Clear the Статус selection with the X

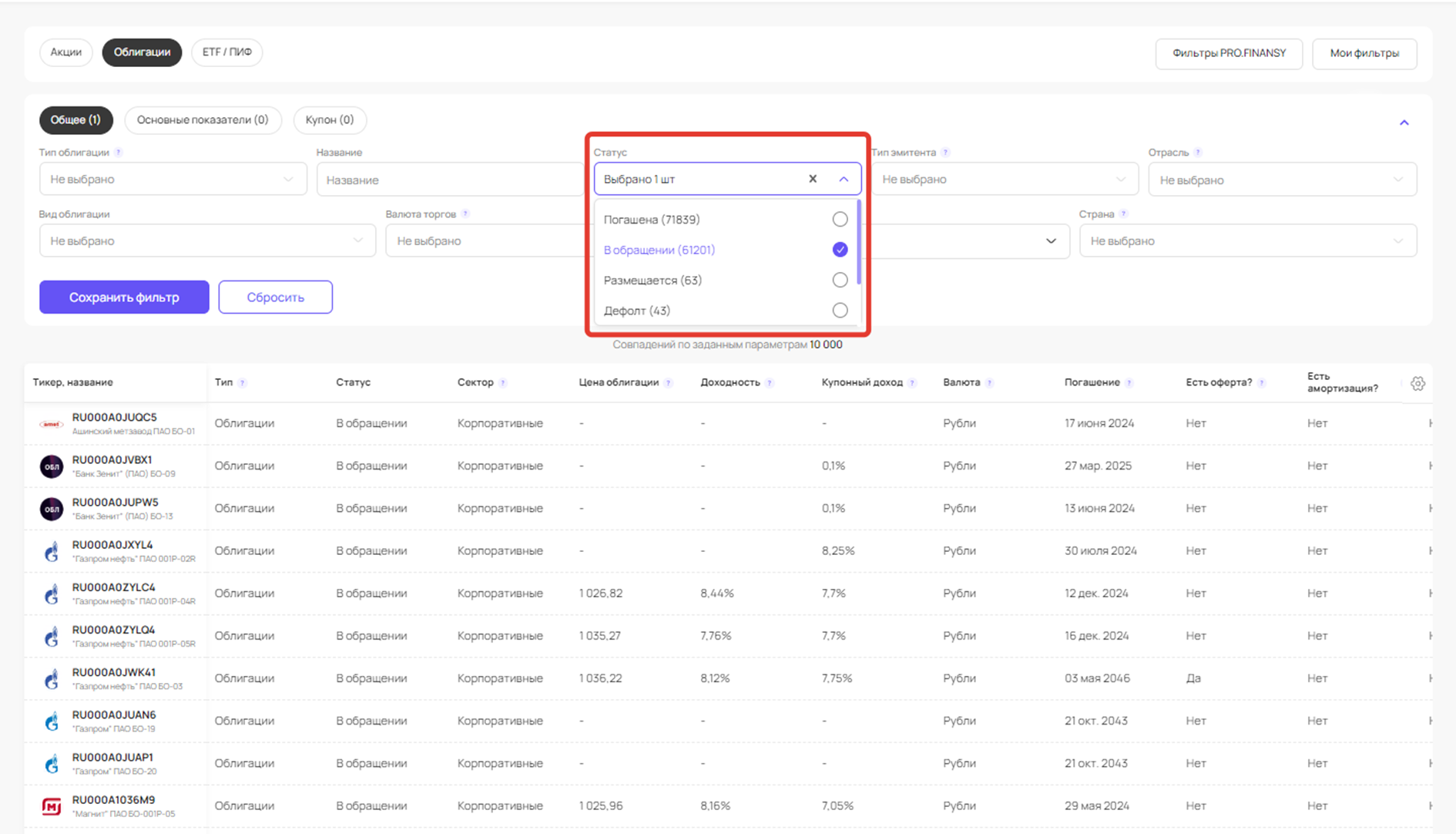(x=813, y=179)
